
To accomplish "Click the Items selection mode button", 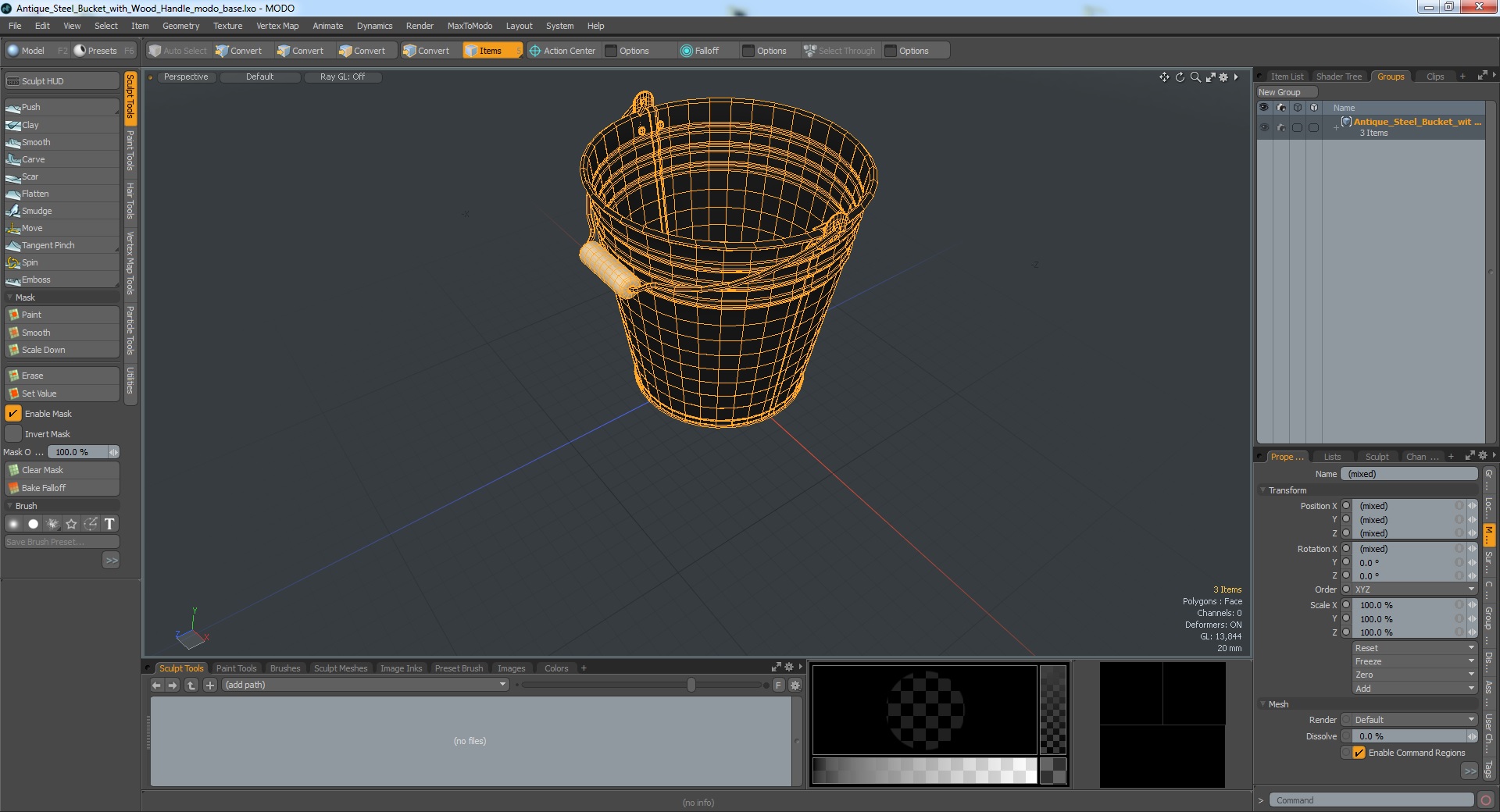I will [491, 51].
